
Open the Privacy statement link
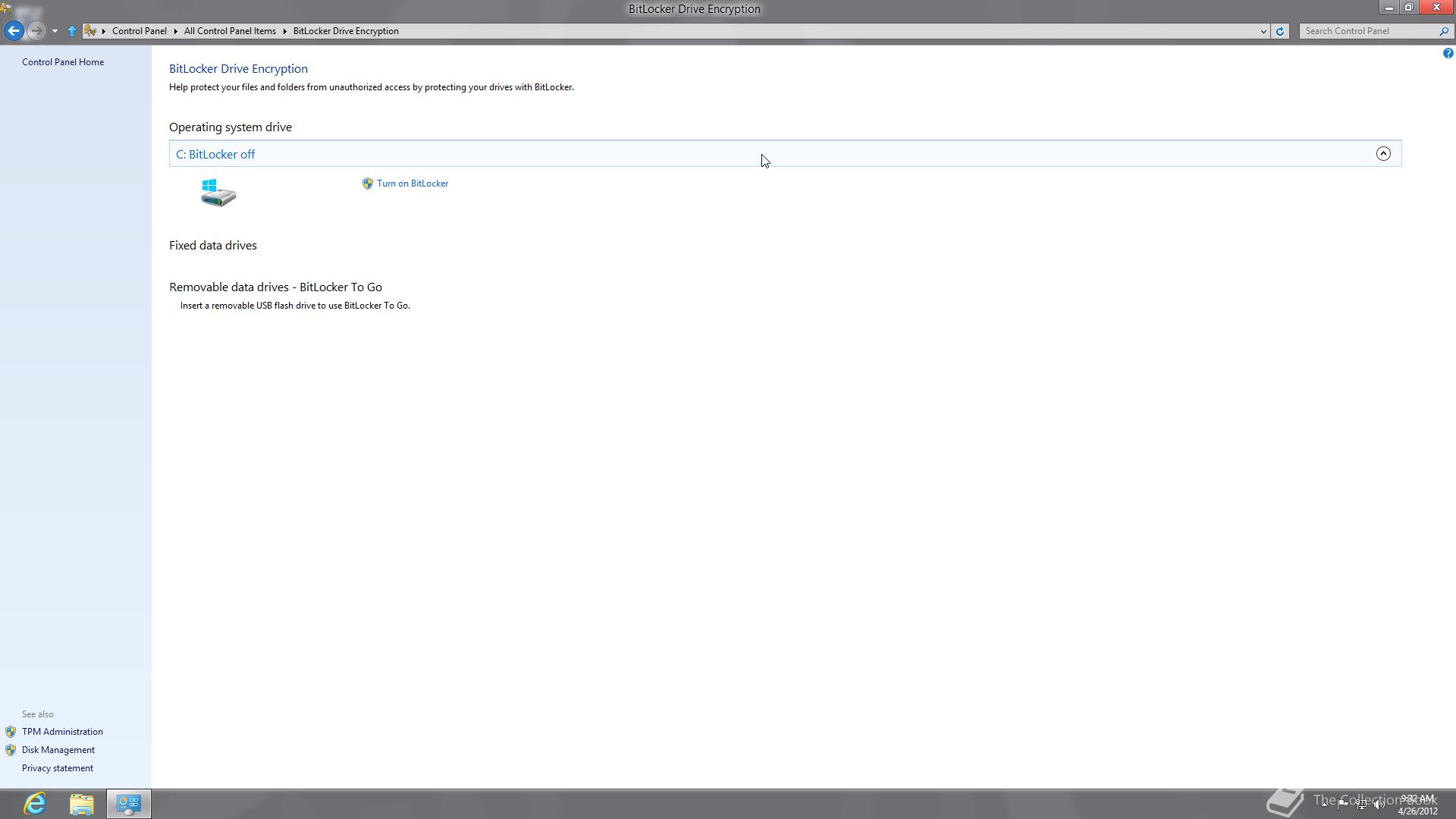click(58, 768)
